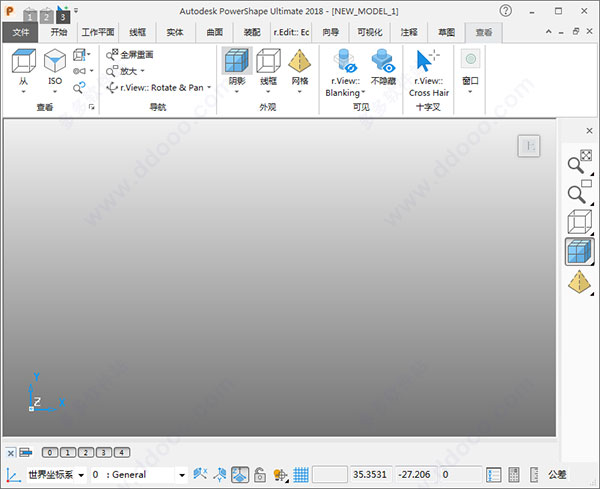Viewport: 600px width, 489px height.
Task: Click the 公差 tolerance button
Action: pyautogui.click(x=557, y=475)
